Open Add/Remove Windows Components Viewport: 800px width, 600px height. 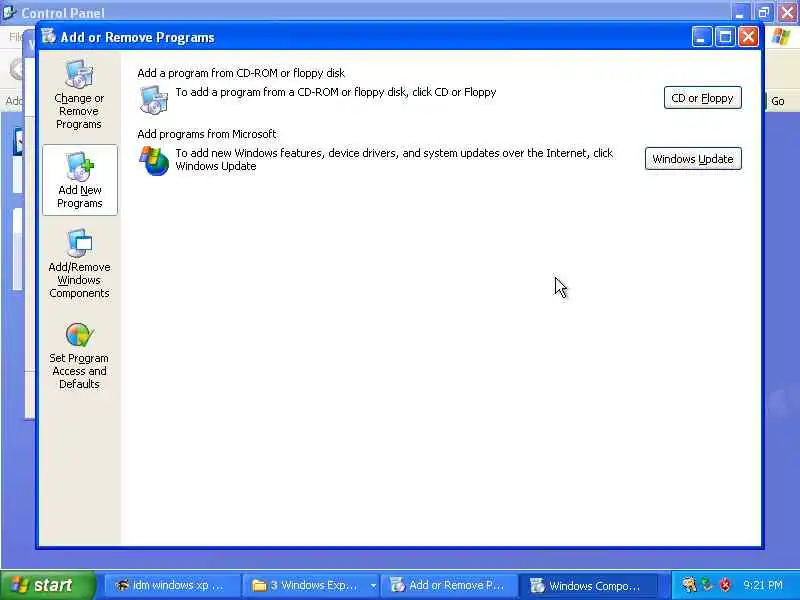79,264
